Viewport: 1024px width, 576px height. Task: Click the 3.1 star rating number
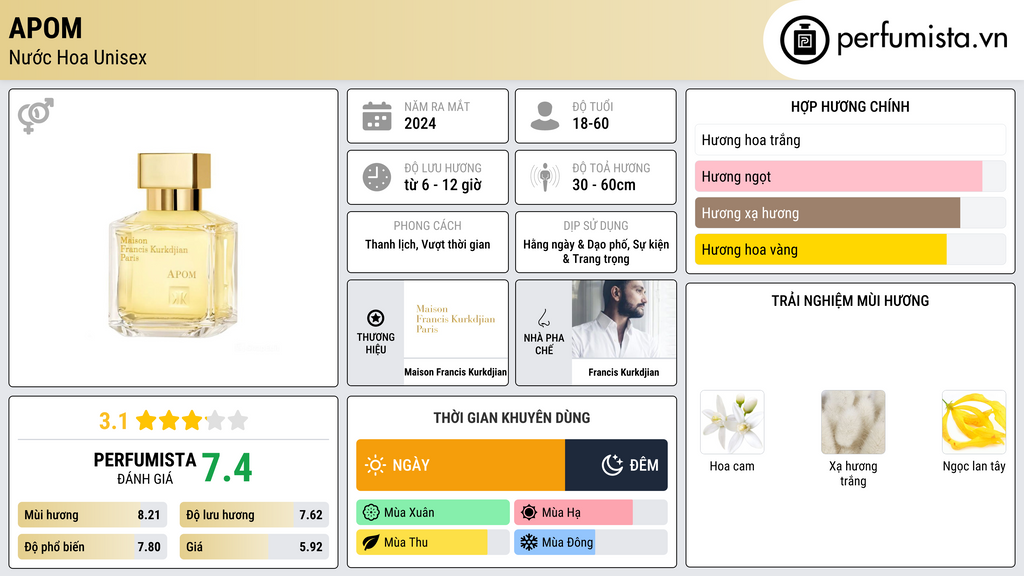113,421
